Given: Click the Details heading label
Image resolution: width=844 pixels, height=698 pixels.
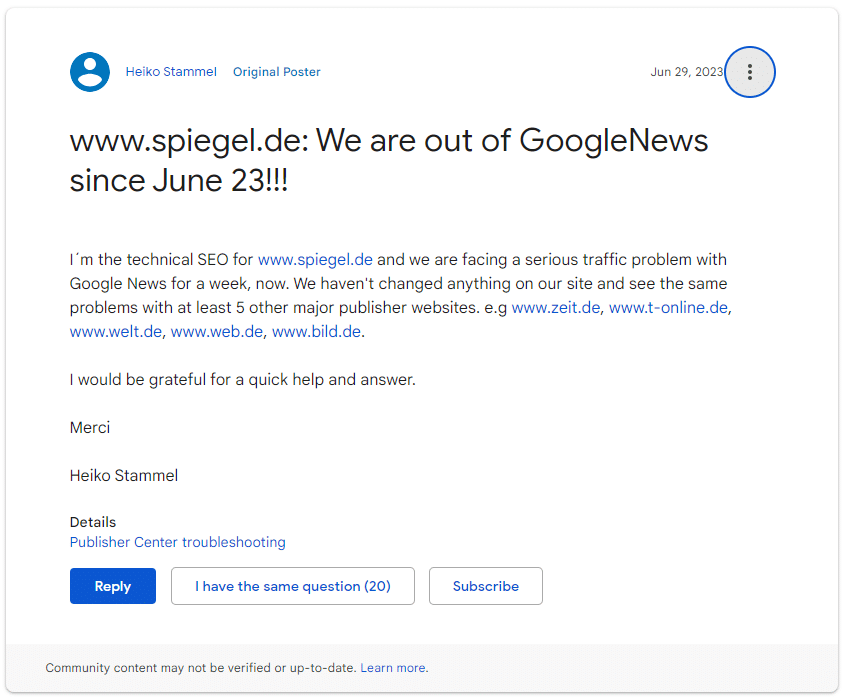Looking at the screenshot, I should pyautogui.click(x=93, y=522).
